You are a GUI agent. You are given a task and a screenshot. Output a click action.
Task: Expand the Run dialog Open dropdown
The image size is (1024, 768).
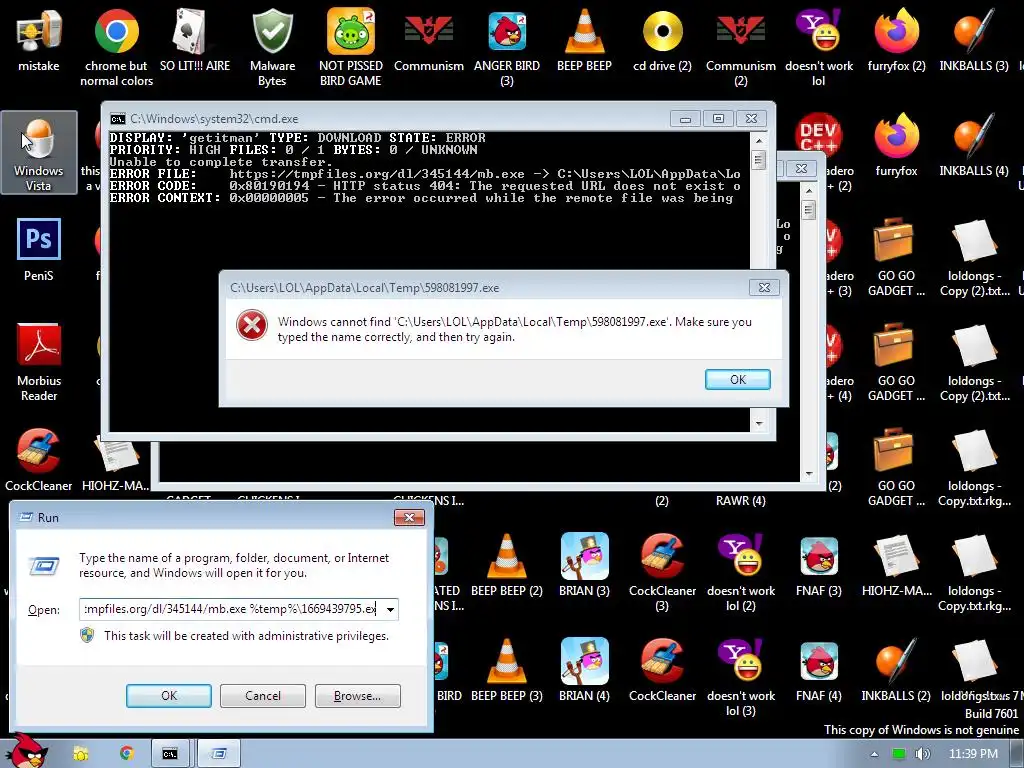(390, 609)
